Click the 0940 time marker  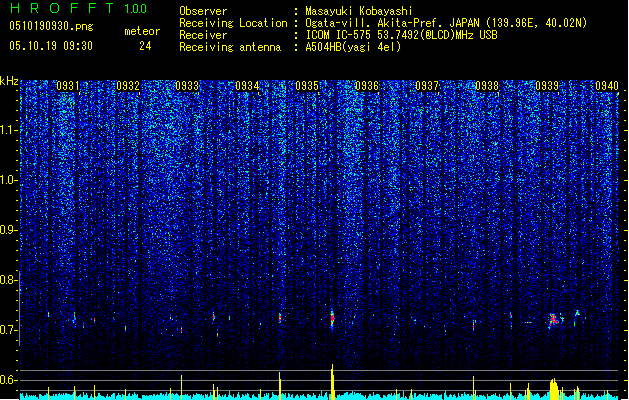click(607, 86)
